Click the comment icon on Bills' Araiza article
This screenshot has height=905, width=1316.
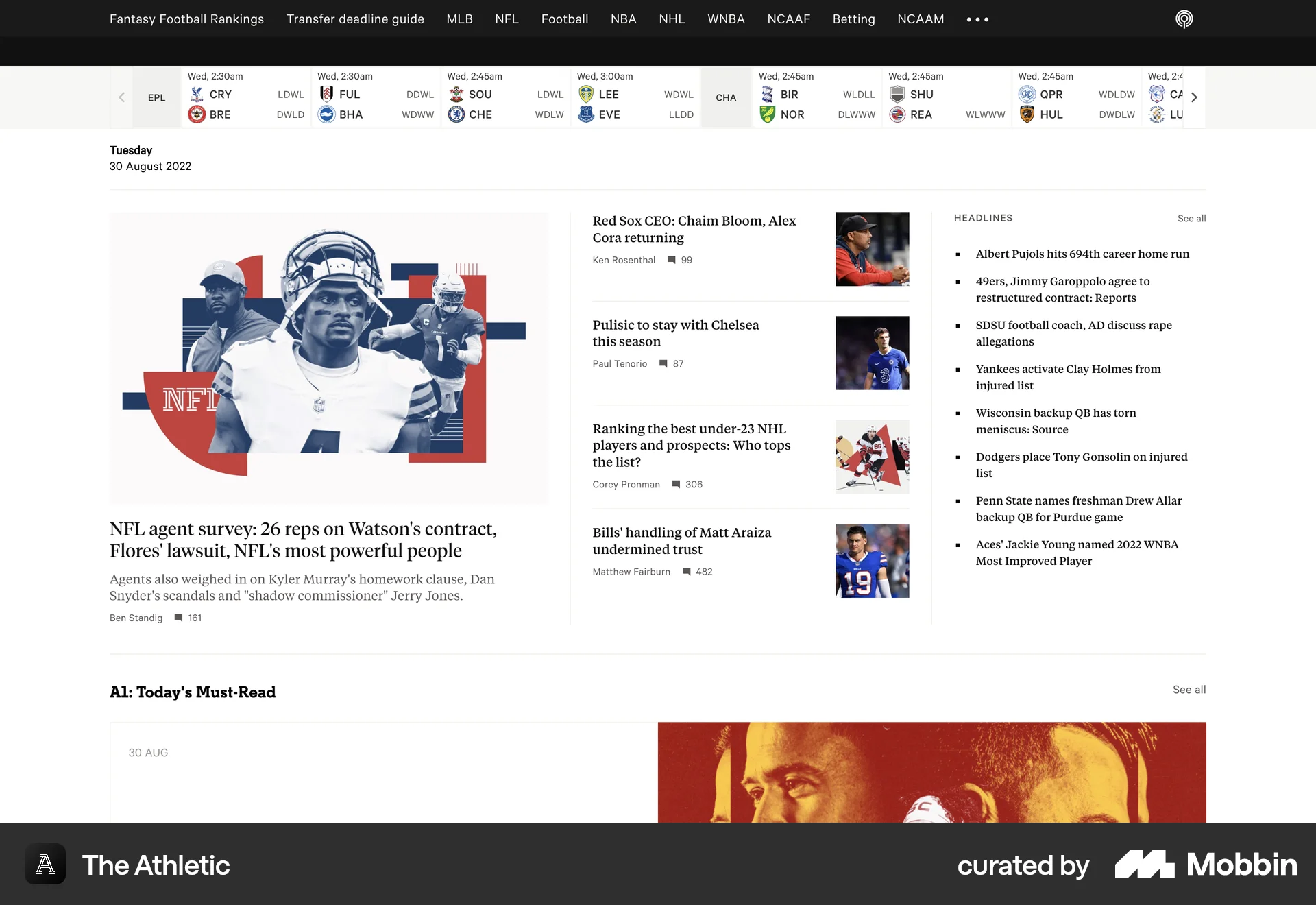(686, 571)
